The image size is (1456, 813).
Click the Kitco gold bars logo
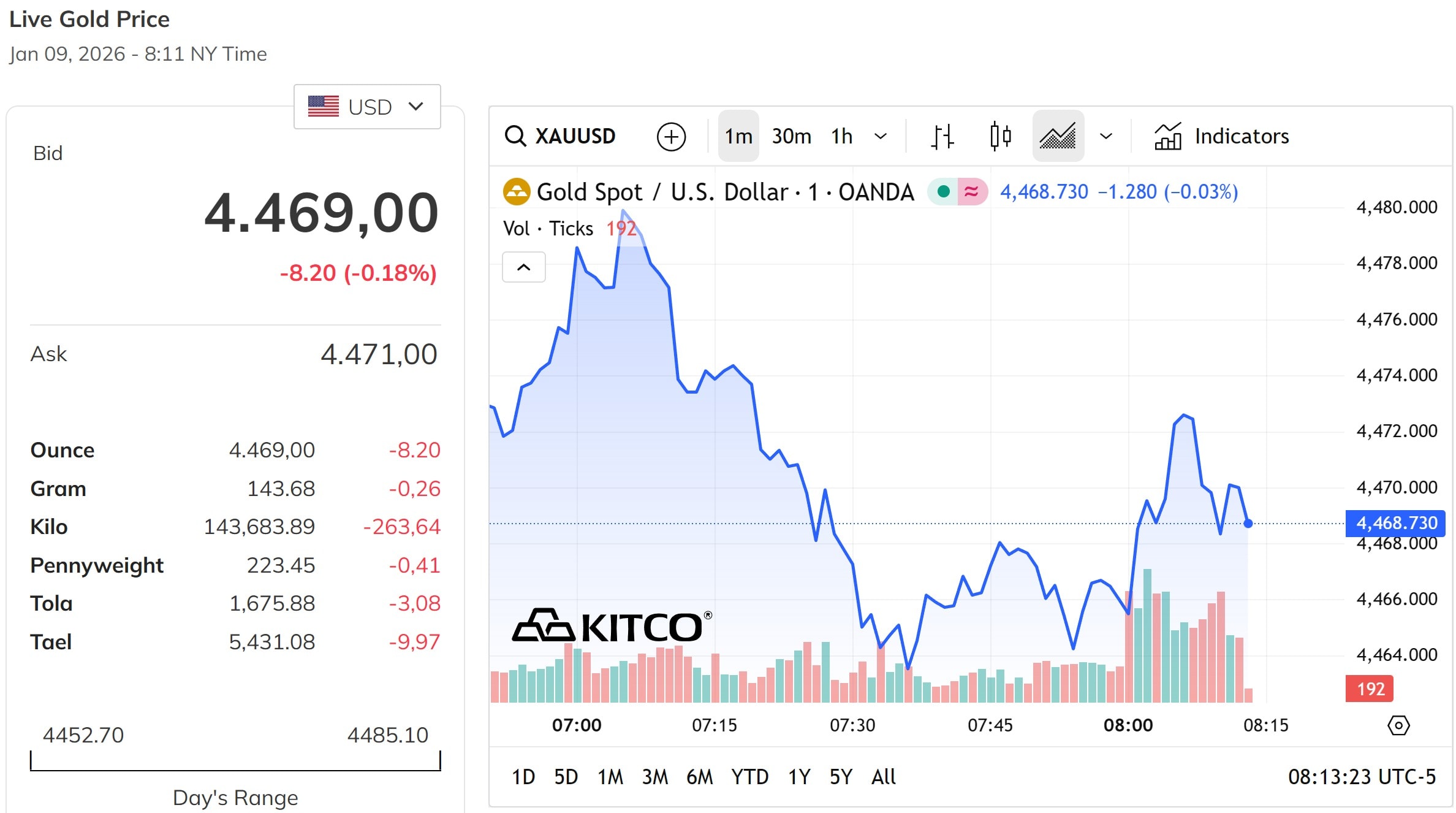(544, 626)
